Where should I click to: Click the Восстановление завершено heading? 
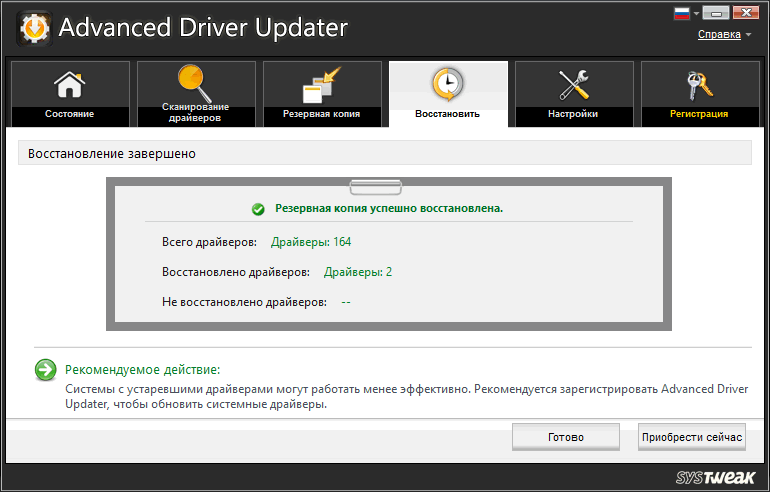pyautogui.click(x=111, y=154)
